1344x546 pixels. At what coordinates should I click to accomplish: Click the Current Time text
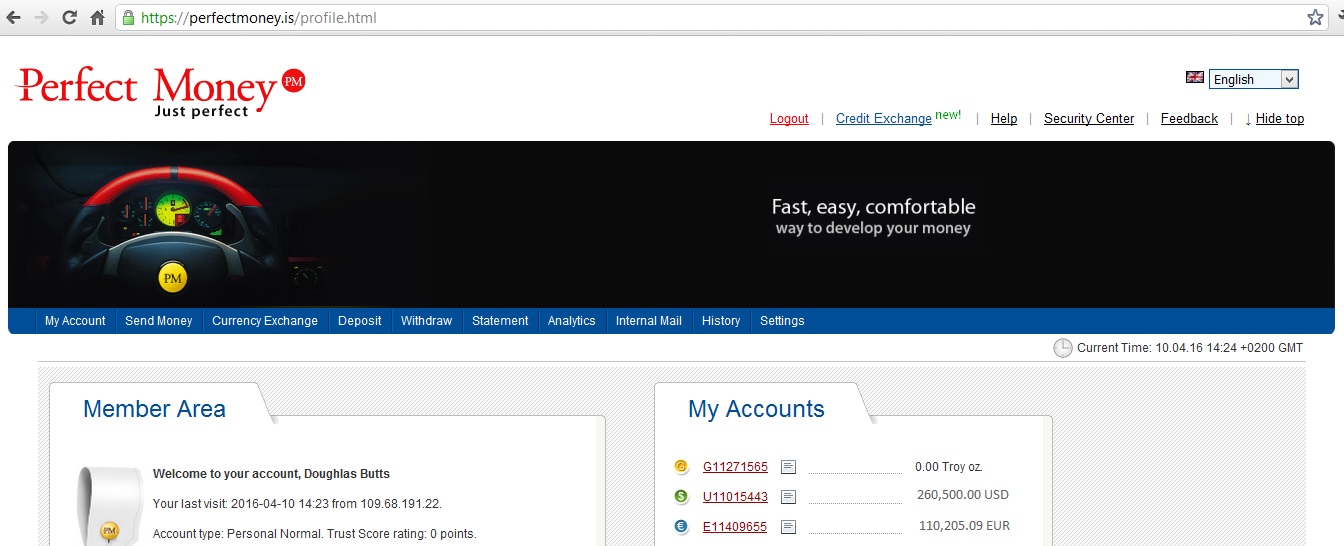pos(1190,348)
